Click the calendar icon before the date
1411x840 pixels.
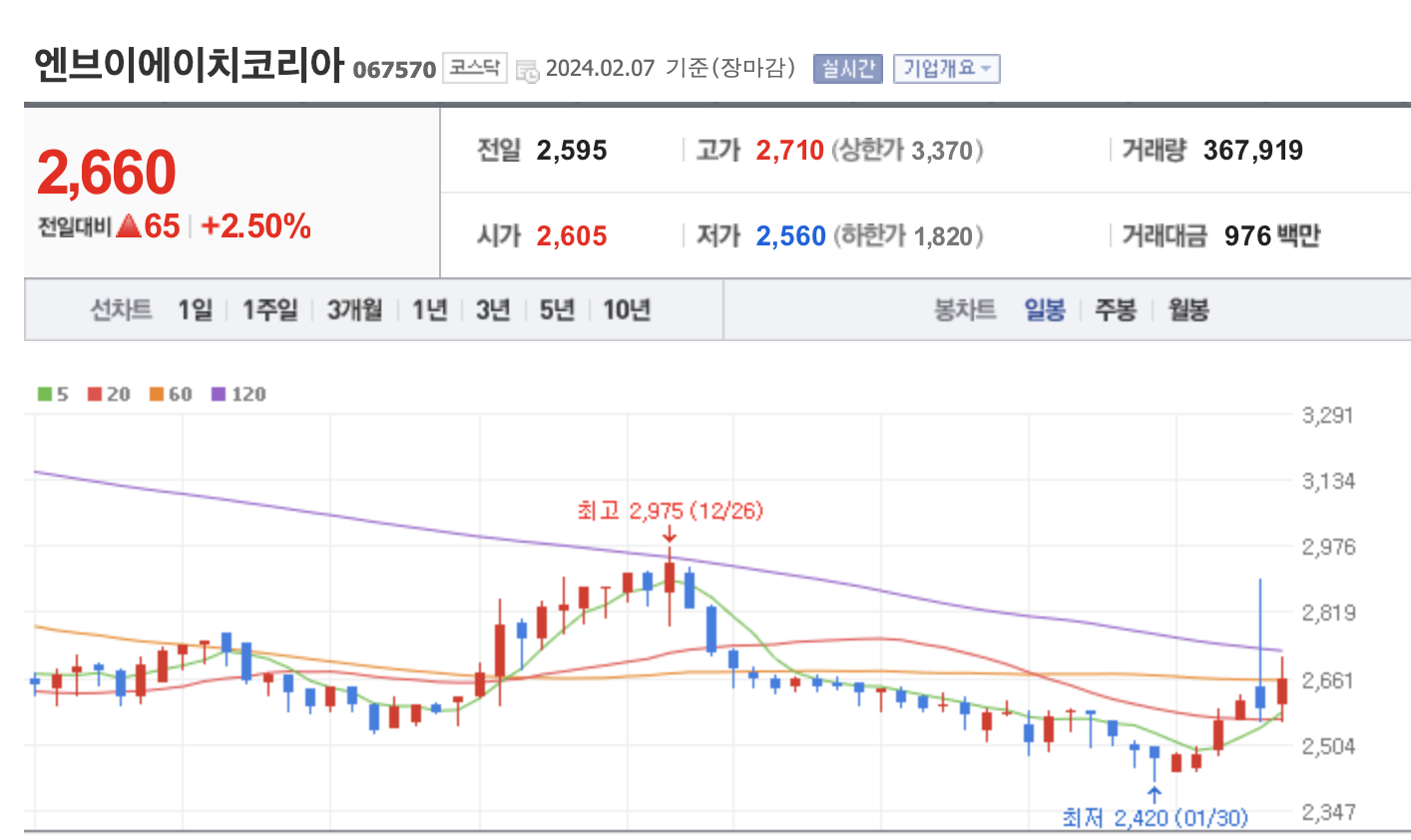click(x=528, y=69)
